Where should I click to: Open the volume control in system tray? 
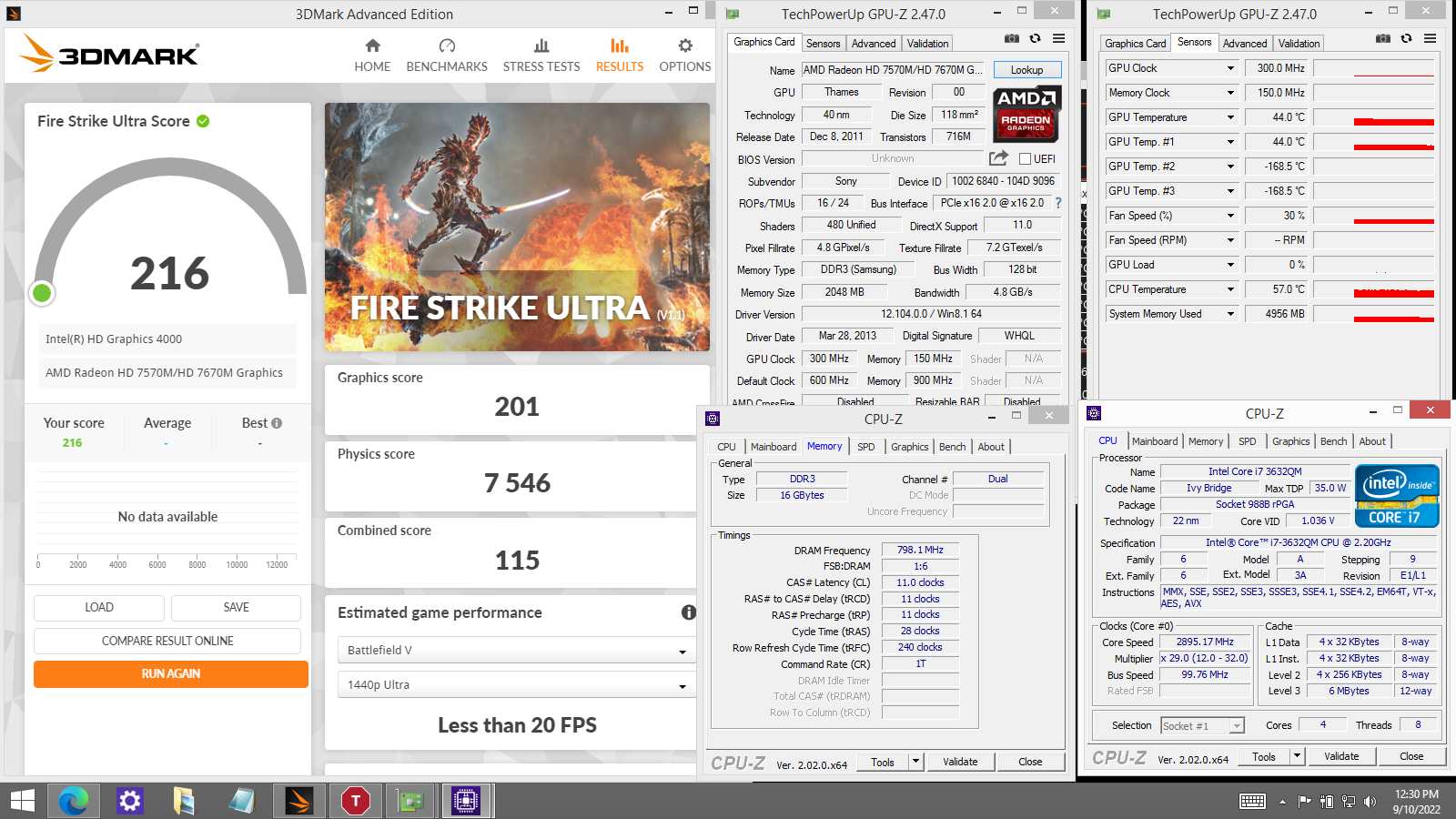click(x=1370, y=802)
